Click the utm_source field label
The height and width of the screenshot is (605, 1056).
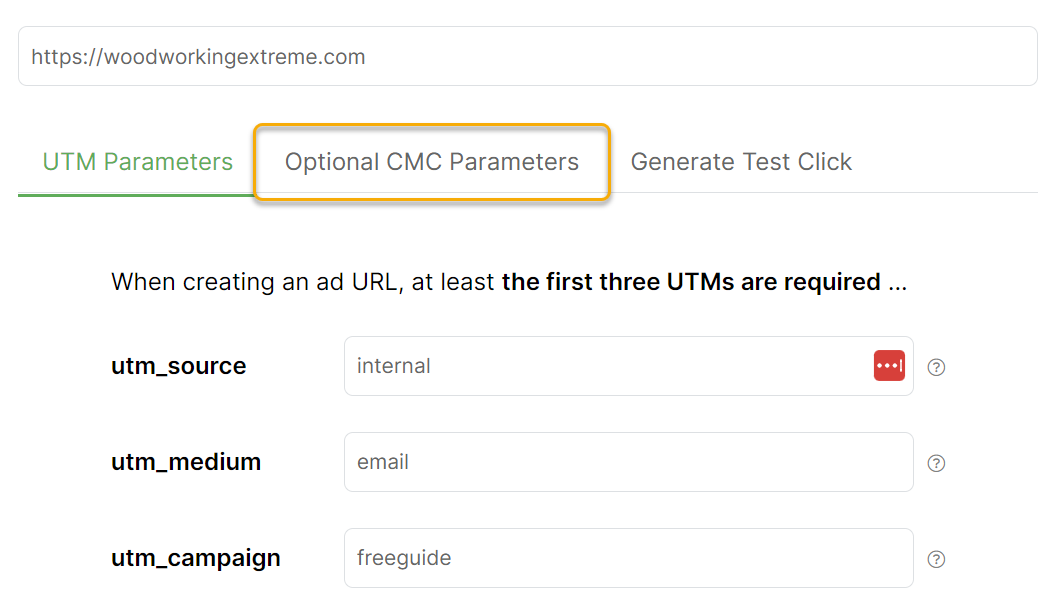pos(179,366)
